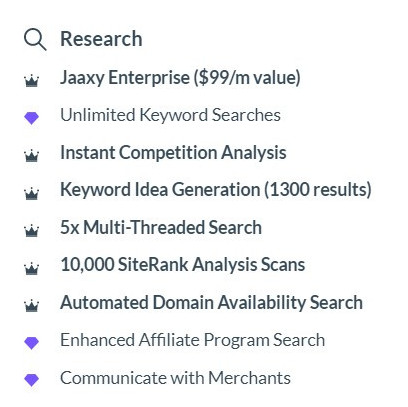Select the Research heading text
Image resolution: width=408 pixels, height=407 pixels.
(101, 39)
